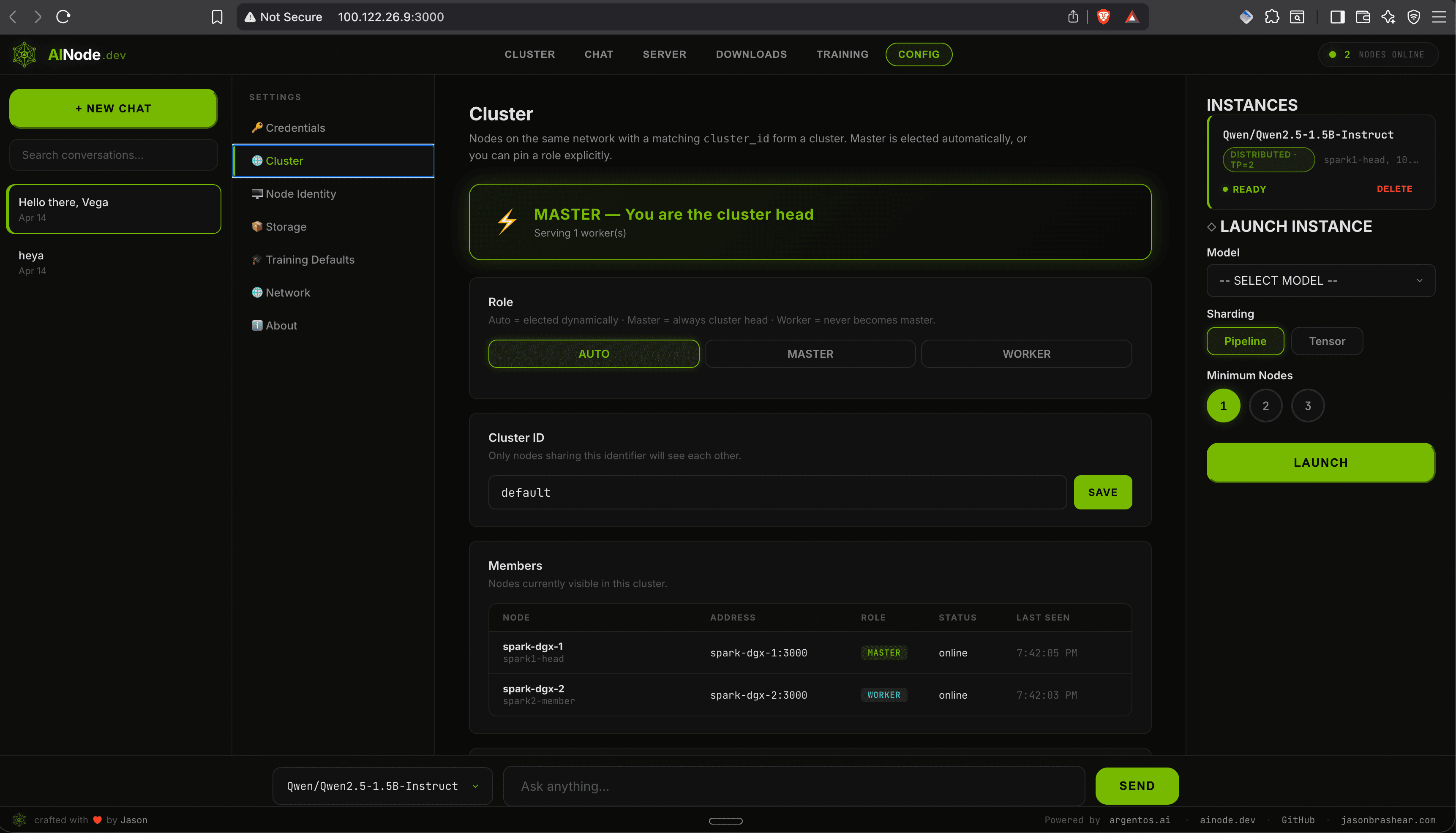
Task: Click the WORKER role badge in table
Action: (x=883, y=694)
